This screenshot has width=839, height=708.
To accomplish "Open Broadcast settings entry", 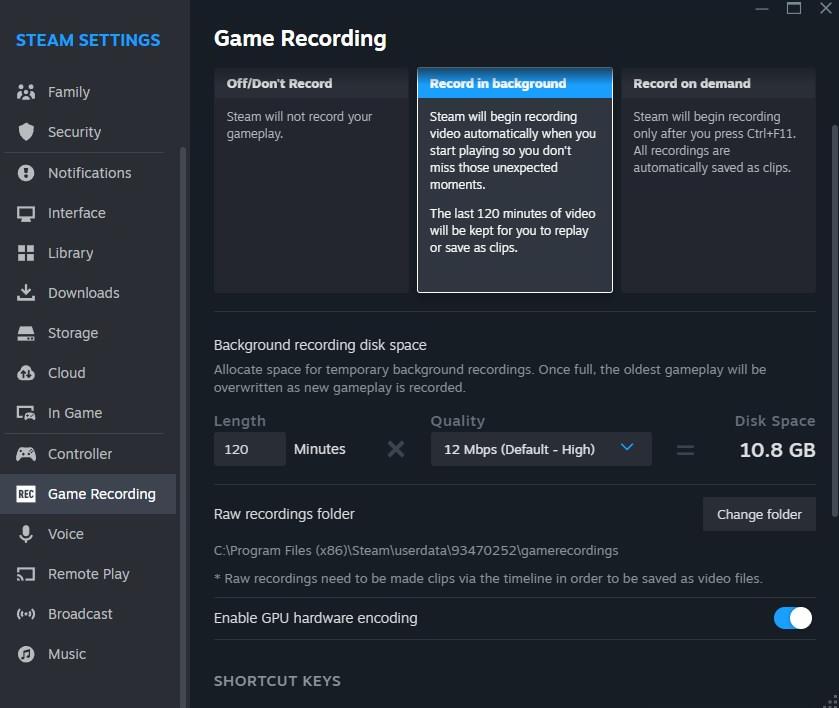I will (x=80, y=614).
